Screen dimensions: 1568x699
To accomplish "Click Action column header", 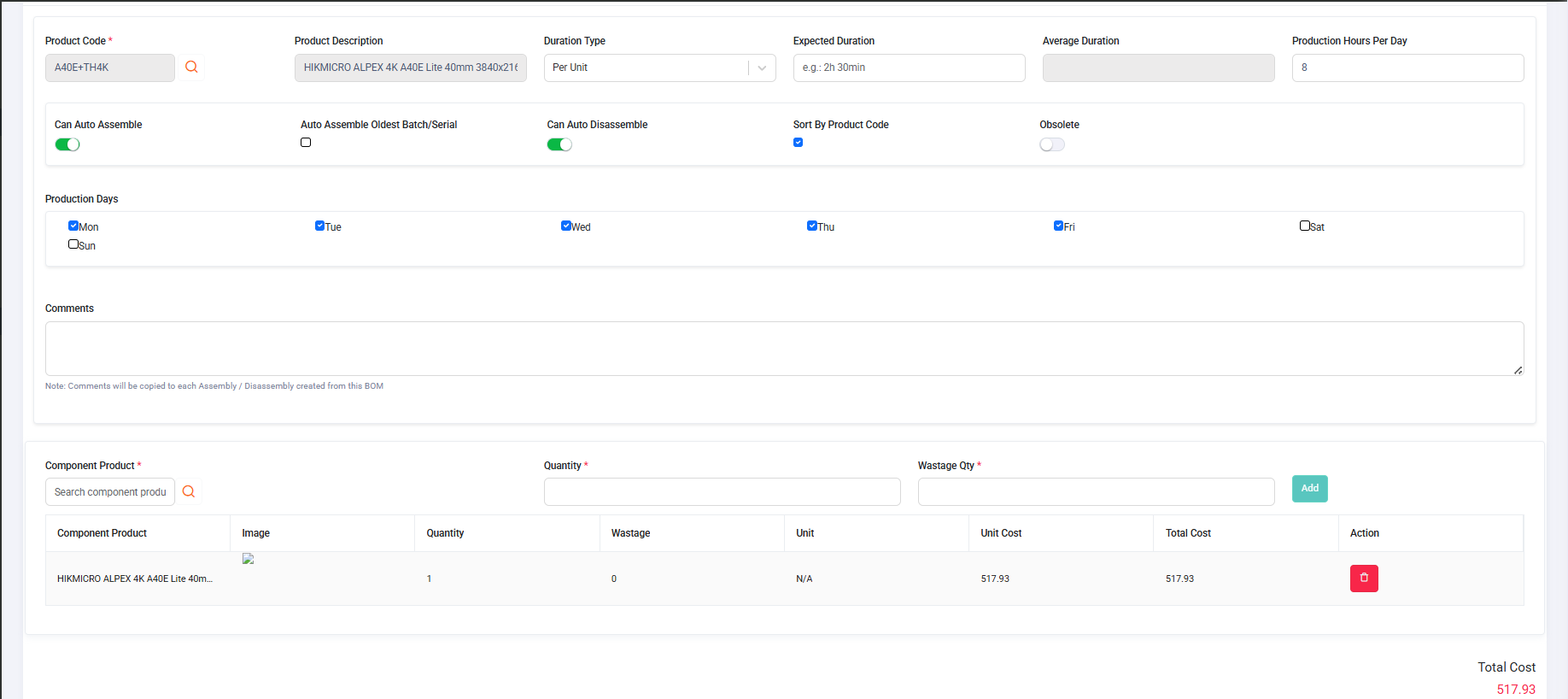I will click(1364, 533).
